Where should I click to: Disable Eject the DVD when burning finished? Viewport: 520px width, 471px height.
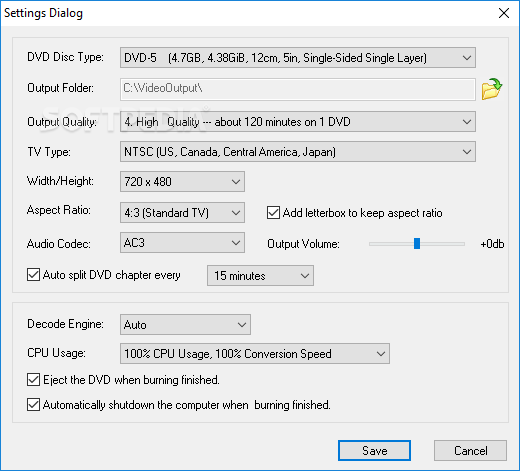click(33, 380)
